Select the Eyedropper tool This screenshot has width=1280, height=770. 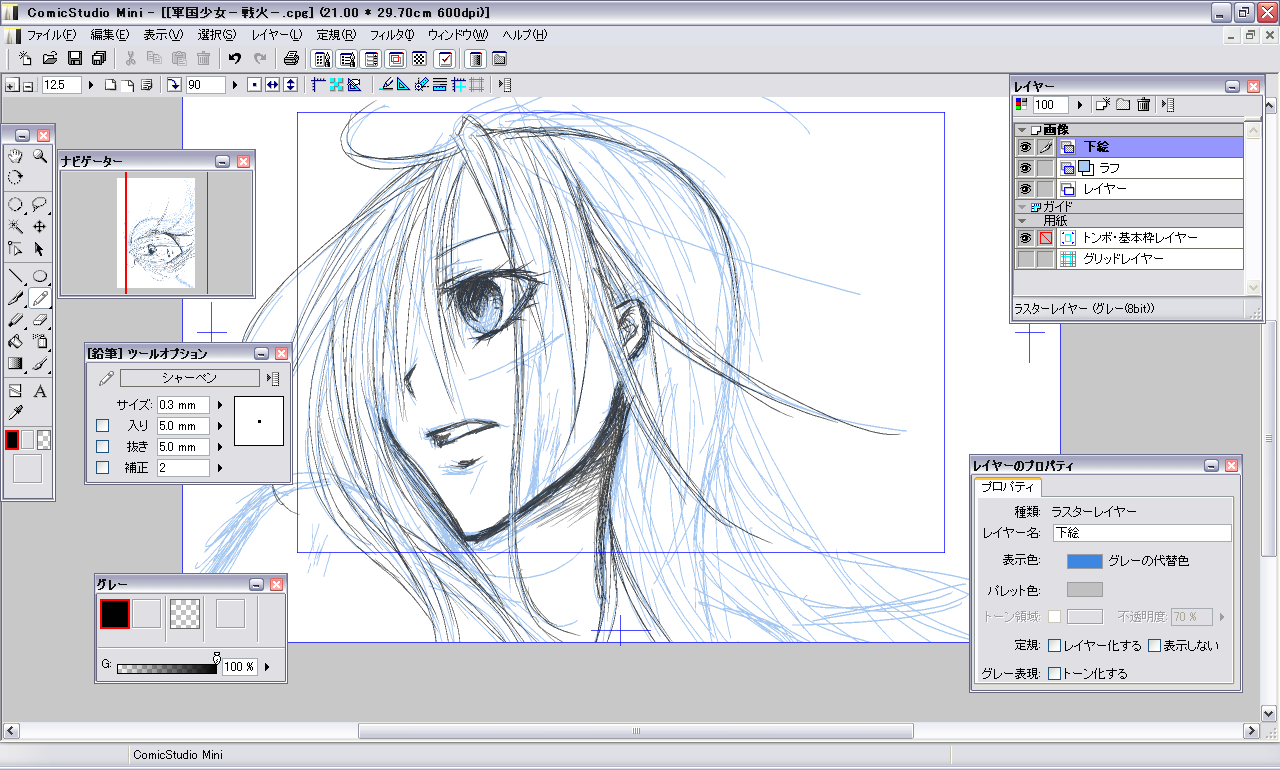[x=16, y=413]
